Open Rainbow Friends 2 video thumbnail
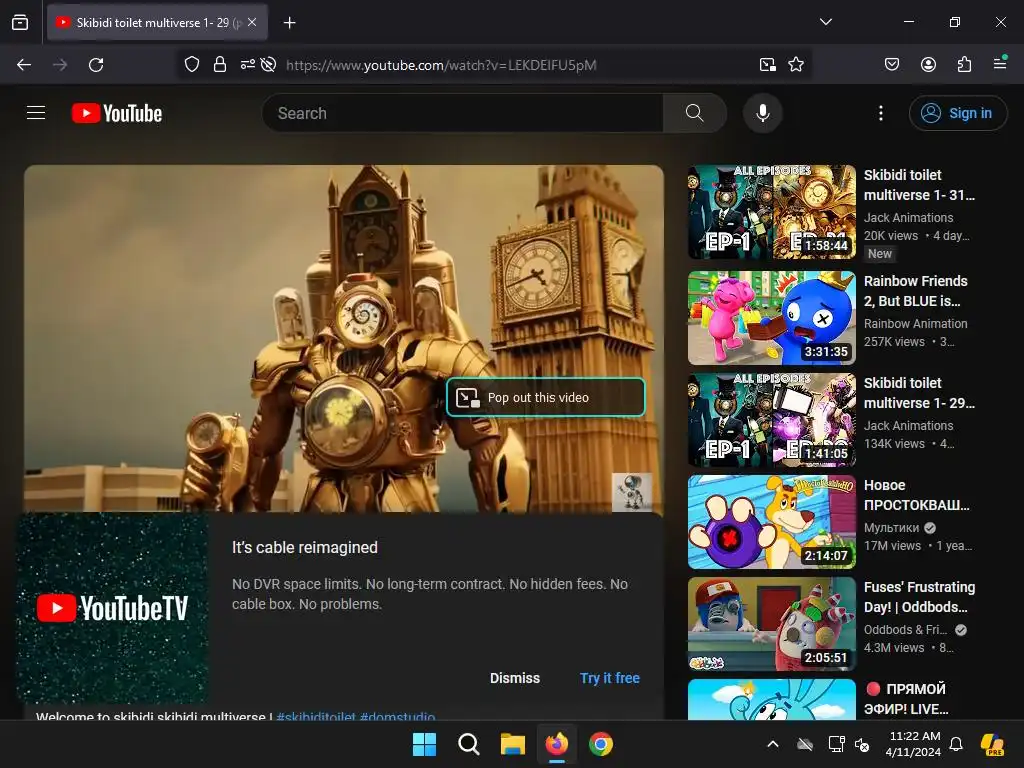1024x768 pixels. (771, 318)
